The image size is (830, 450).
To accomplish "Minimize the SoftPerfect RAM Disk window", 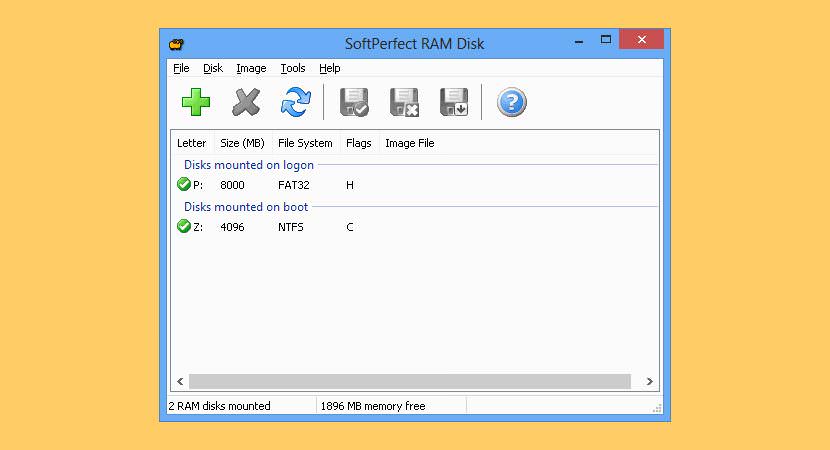I will pos(579,40).
